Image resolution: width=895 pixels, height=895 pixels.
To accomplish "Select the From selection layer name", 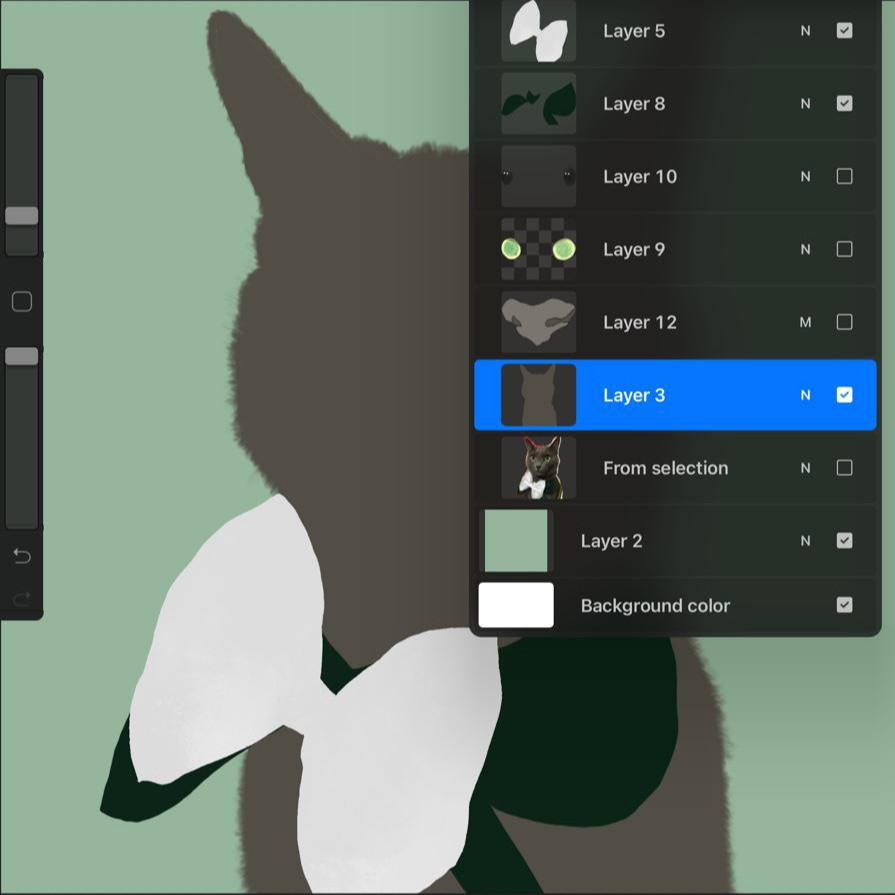I will [666, 468].
